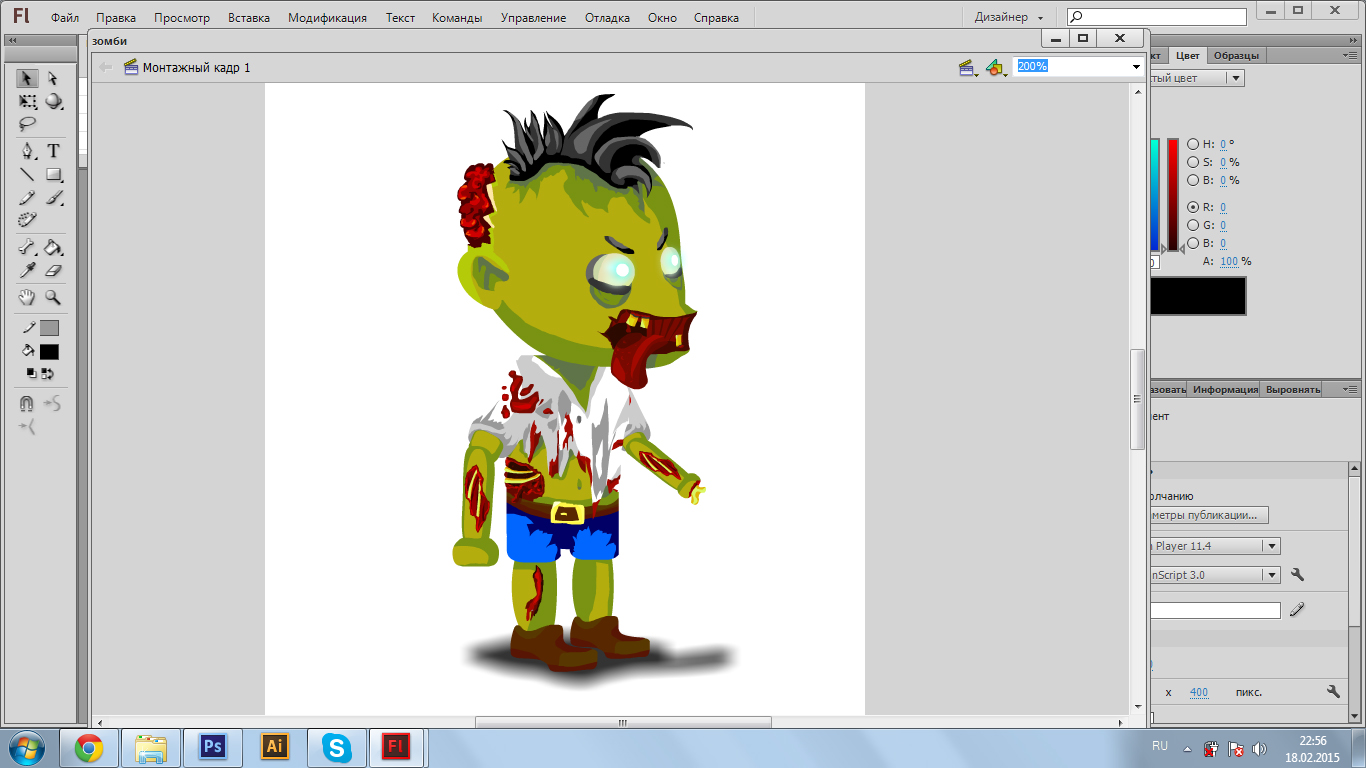Select the Lasso tool
This screenshot has height=768, width=1366.
click(28, 125)
